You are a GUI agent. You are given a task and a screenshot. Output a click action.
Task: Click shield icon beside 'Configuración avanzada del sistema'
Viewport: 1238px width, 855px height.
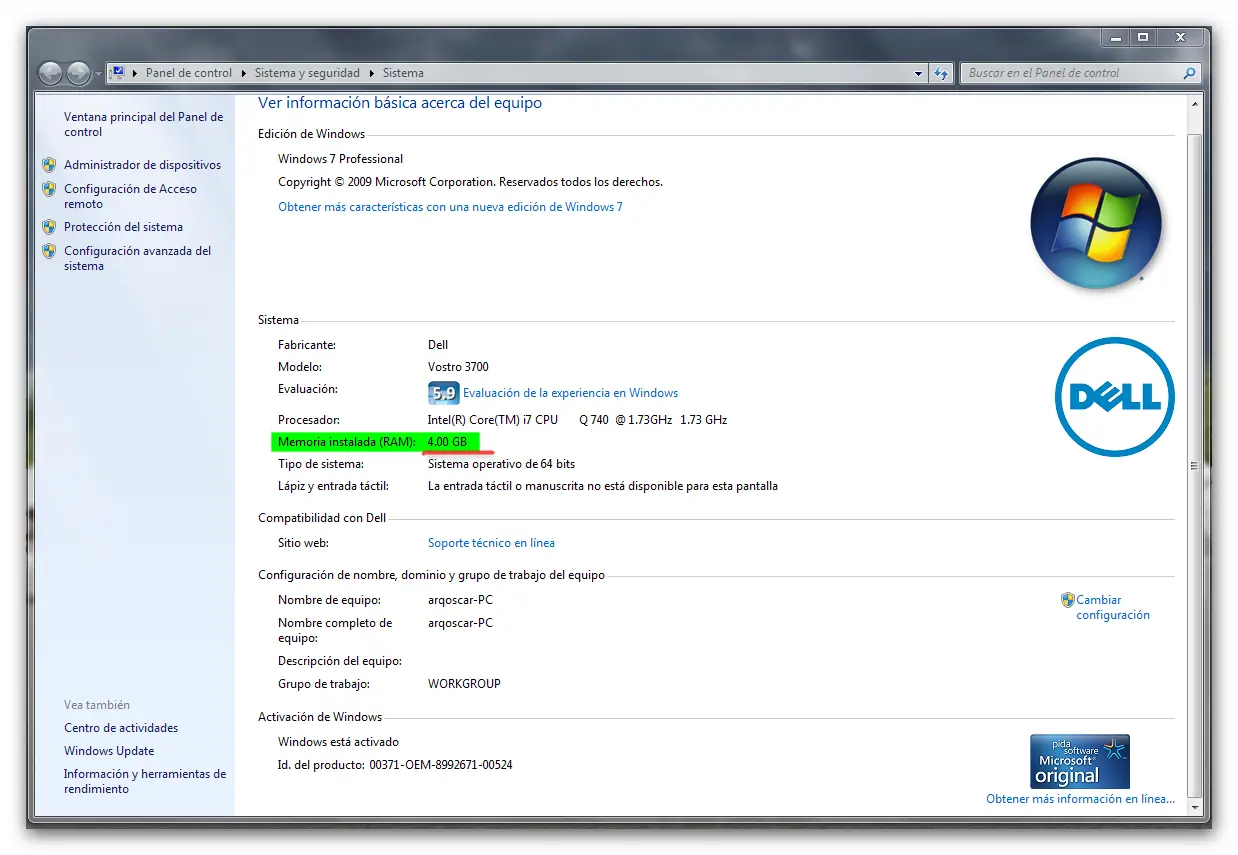49,251
